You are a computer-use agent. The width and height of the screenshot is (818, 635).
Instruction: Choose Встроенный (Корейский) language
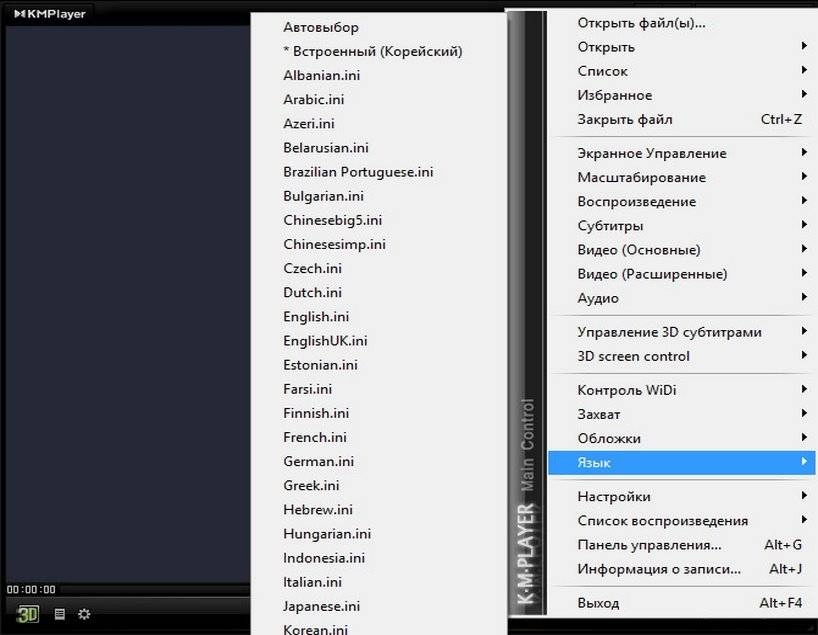click(379, 51)
